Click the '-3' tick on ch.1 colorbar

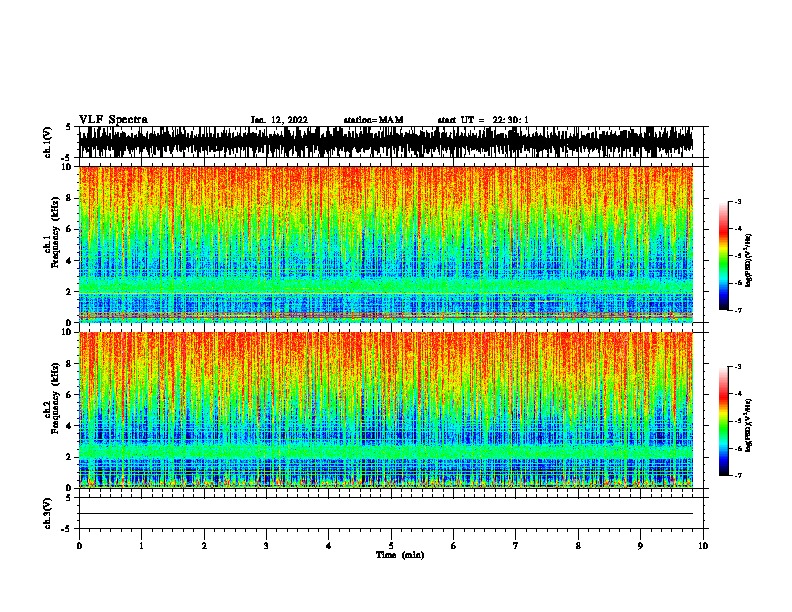pyautogui.click(x=738, y=202)
